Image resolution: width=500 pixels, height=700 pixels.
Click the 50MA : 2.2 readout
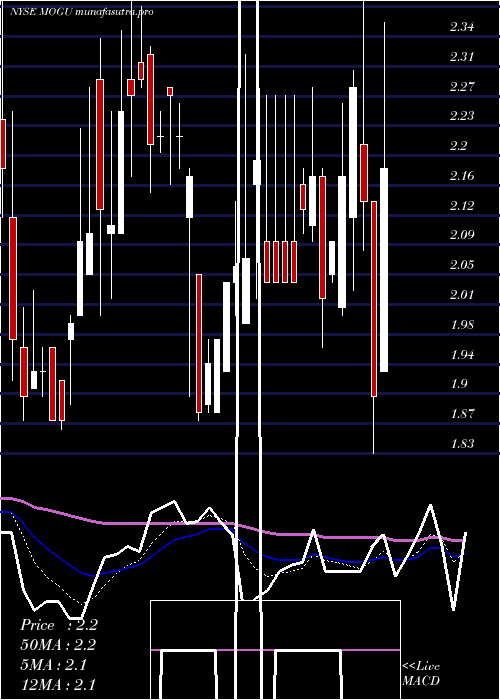click(x=58, y=645)
